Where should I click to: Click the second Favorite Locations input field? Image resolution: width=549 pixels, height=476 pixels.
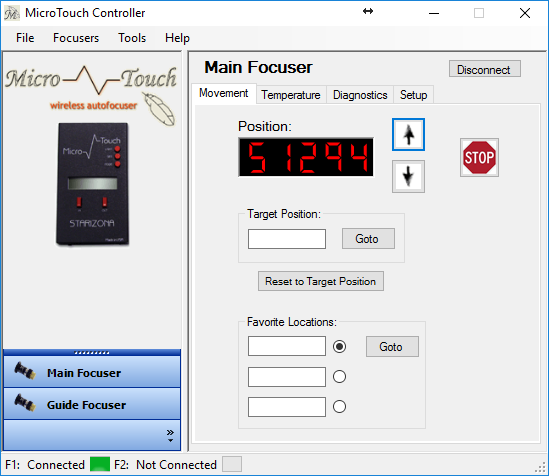point(287,377)
